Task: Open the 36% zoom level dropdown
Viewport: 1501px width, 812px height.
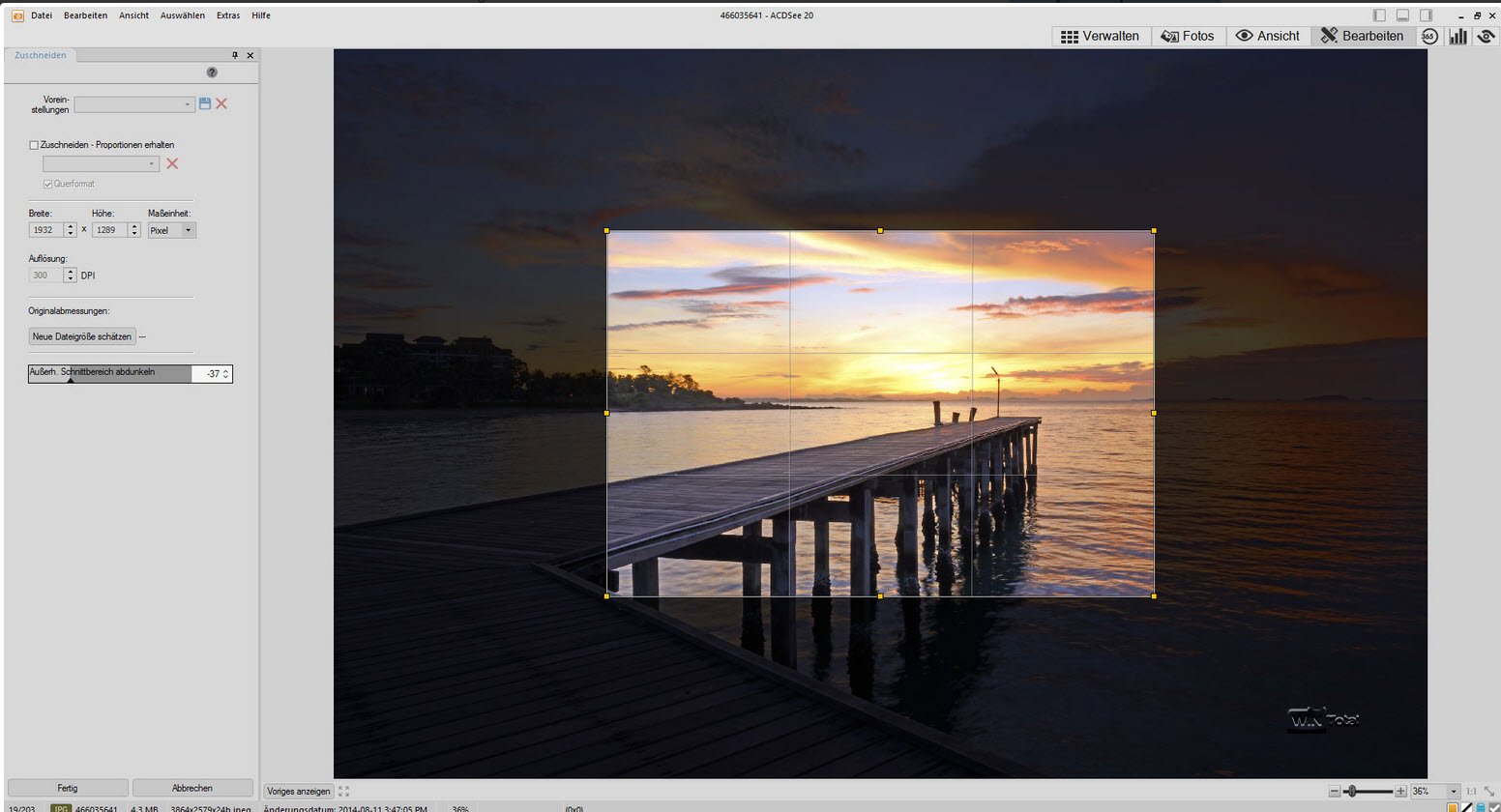Action: point(1434,791)
